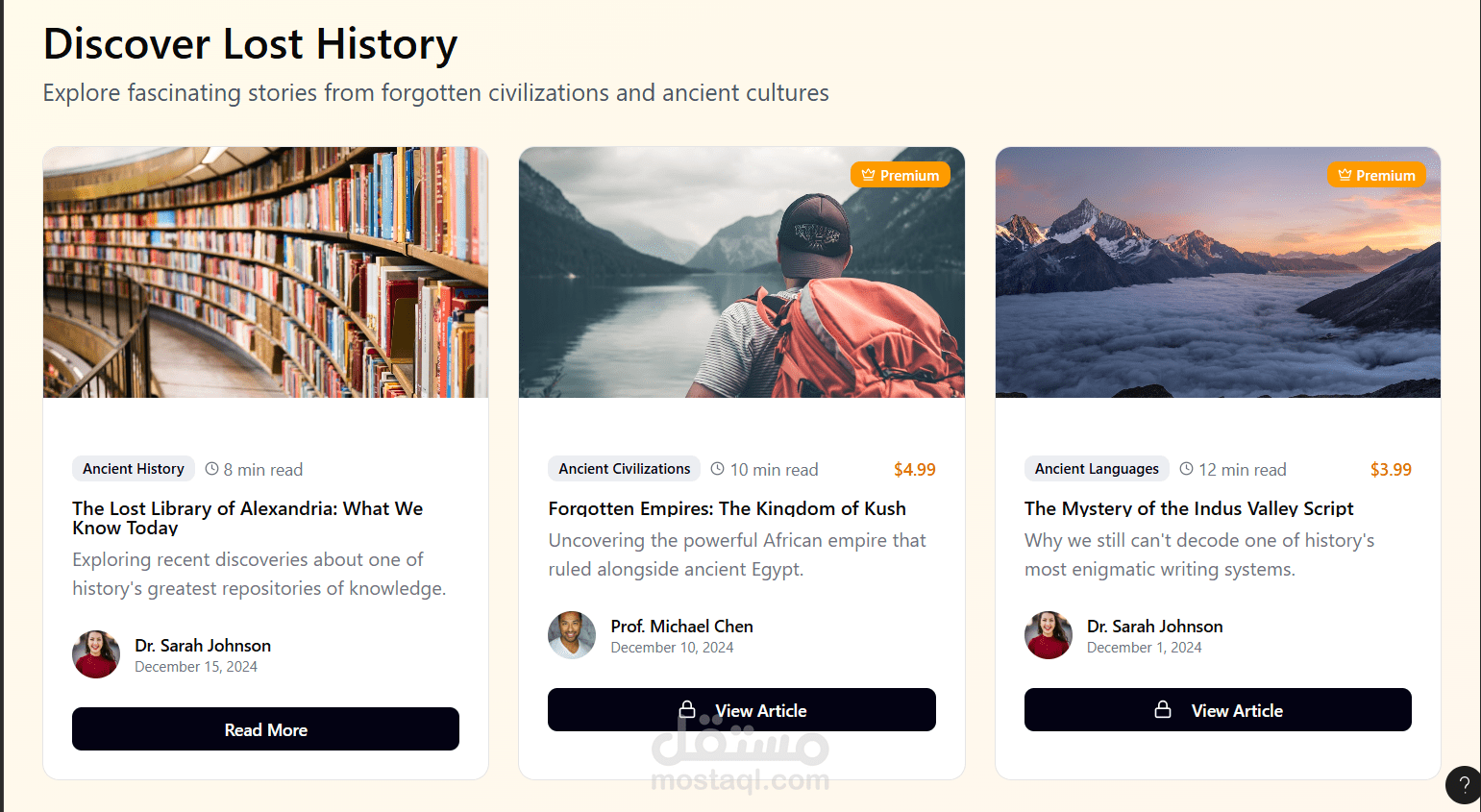Open the help question mark button

pos(1463,784)
